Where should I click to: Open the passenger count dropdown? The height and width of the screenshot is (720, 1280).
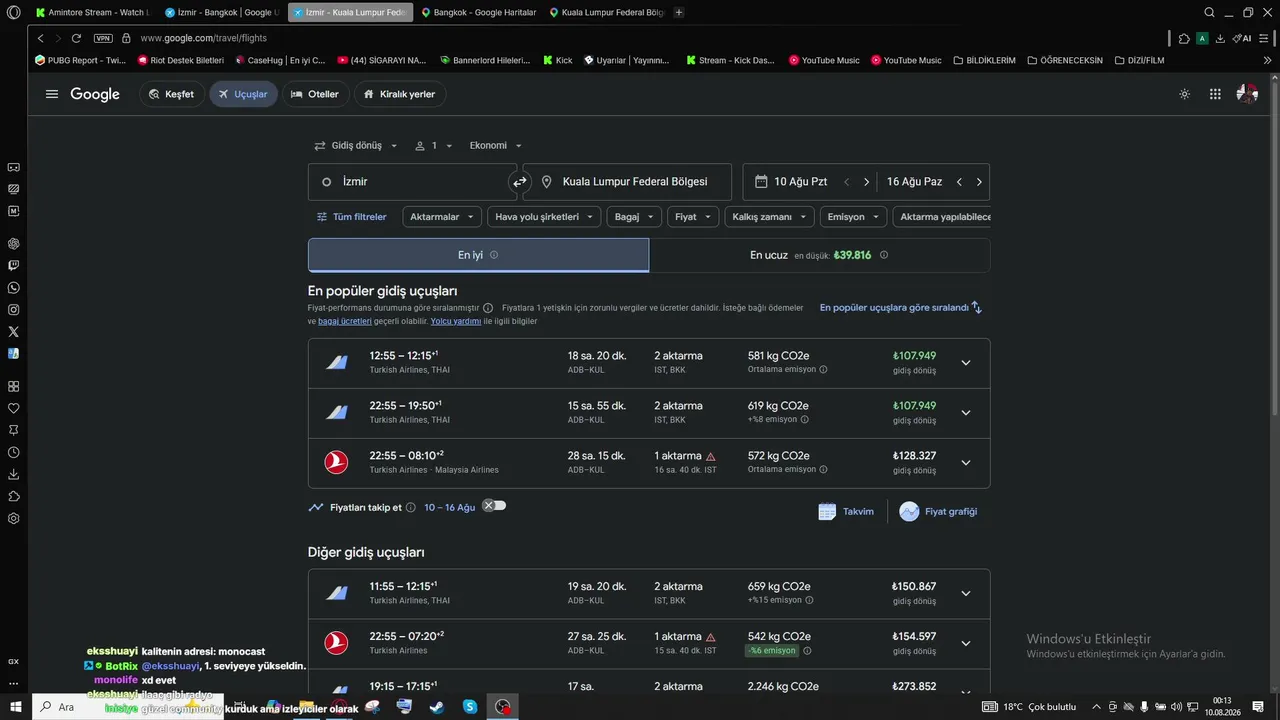point(434,146)
